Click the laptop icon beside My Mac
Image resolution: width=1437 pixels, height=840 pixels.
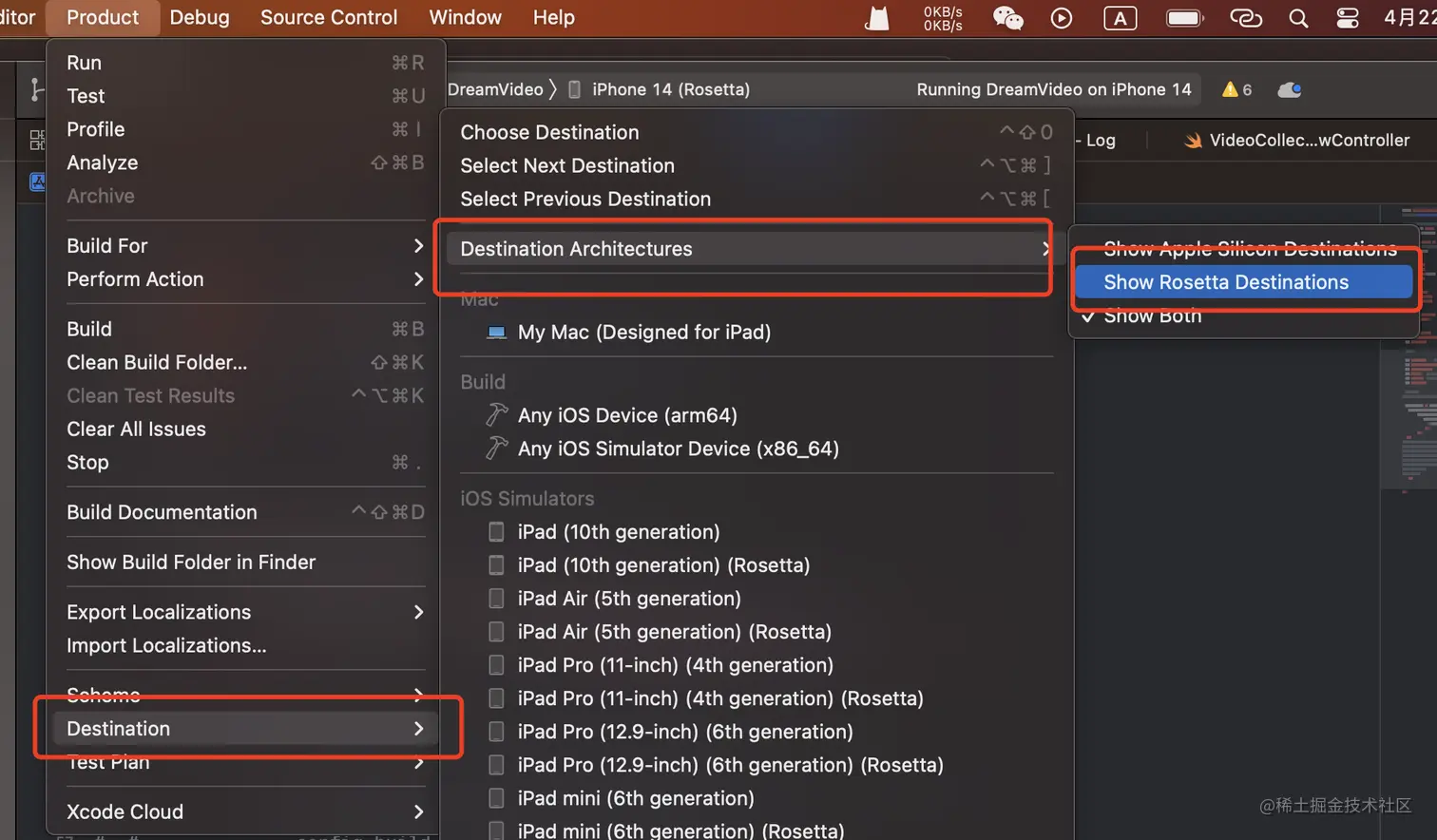pyautogui.click(x=496, y=333)
